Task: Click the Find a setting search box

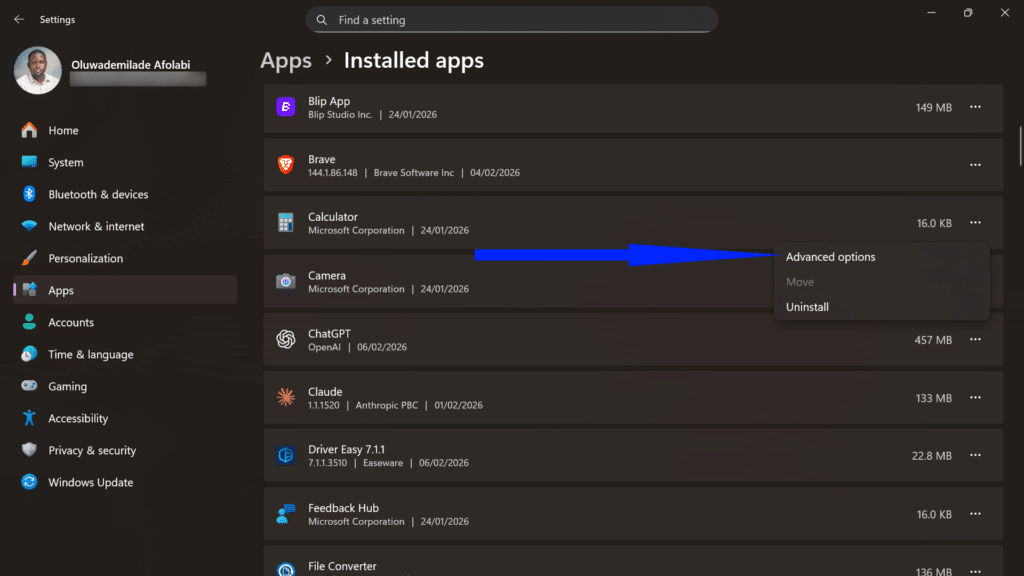Action: (512, 19)
